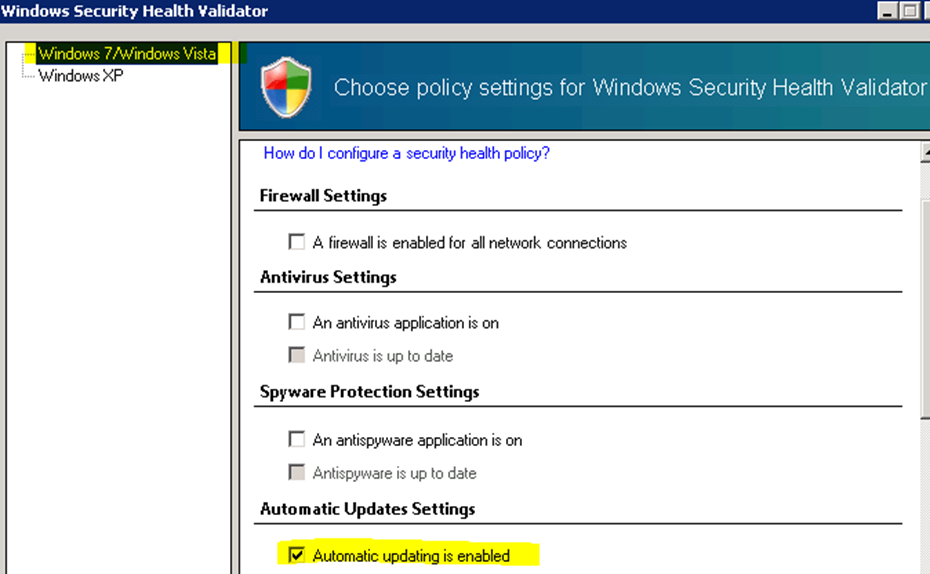Toggle the greyed 'Antivirus is up to date' checkbox
The width and height of the screenshot is (930, 574).
pos(297,355)
